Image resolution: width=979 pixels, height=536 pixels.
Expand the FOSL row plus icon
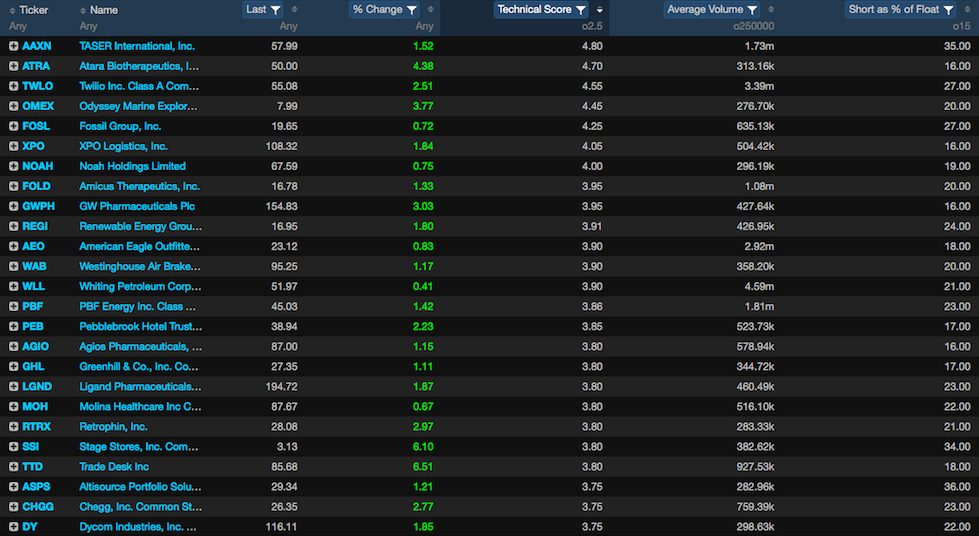point(13,126)
